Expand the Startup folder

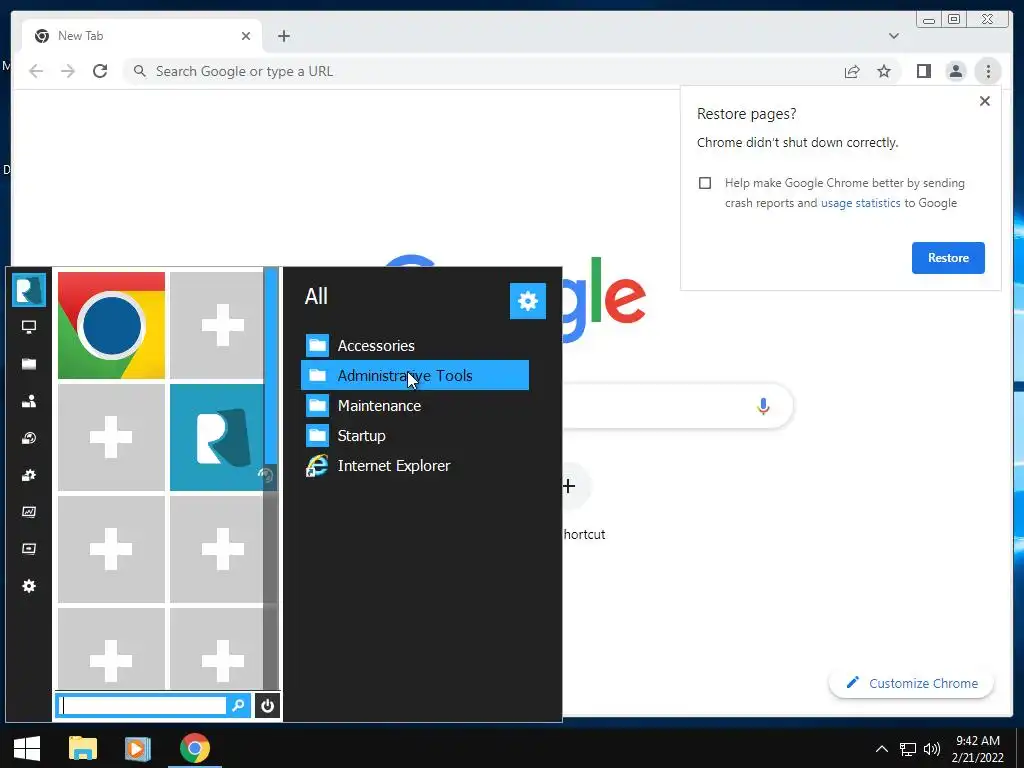(415, 436)
